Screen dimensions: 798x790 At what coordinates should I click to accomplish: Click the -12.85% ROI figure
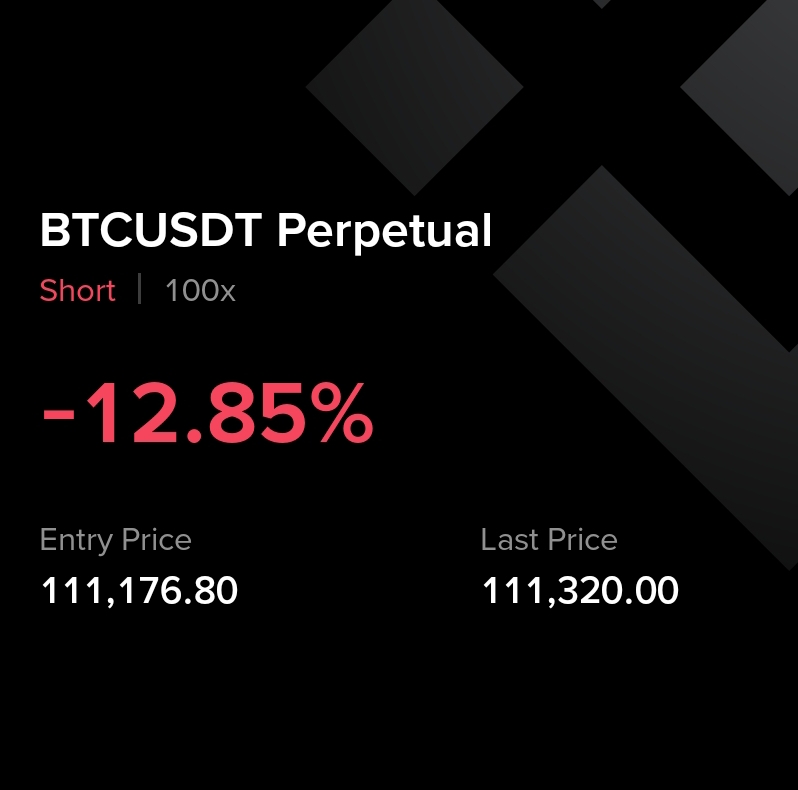[x=206, y=416]
